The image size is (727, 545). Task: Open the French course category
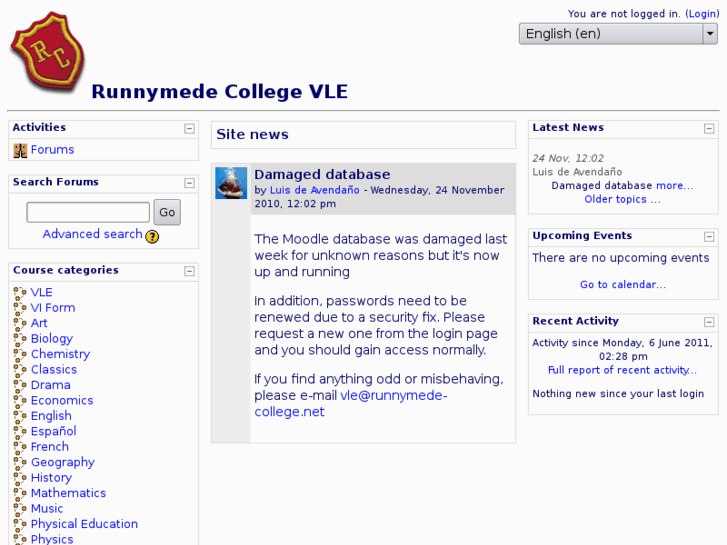[50, 447]
